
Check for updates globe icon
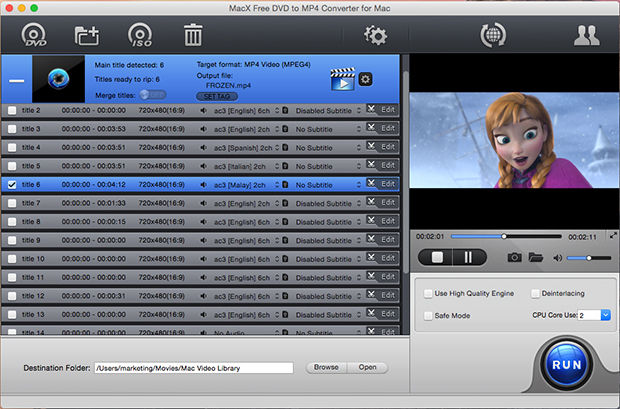click(x=493, y=35)
